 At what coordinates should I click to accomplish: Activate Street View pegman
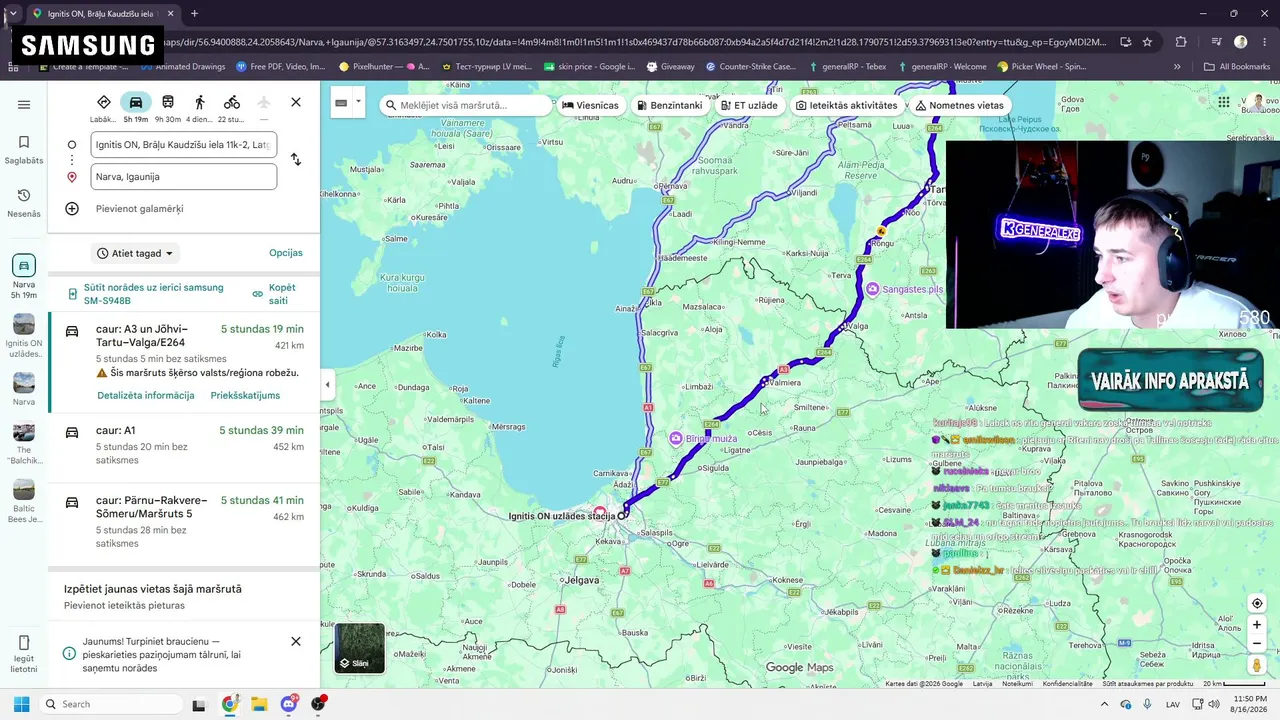click(x=1257, y=665)
